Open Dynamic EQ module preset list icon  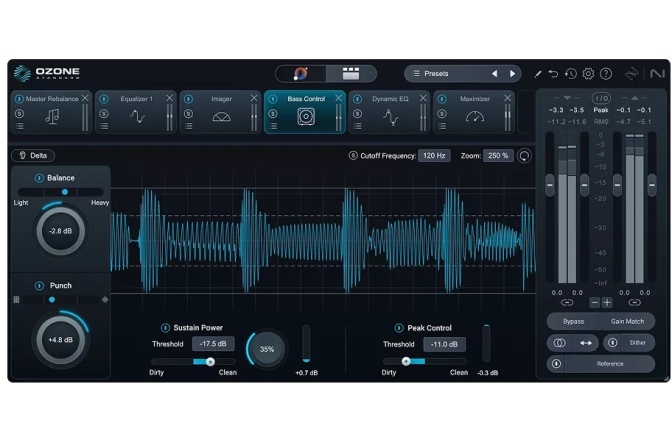[357, 126]
